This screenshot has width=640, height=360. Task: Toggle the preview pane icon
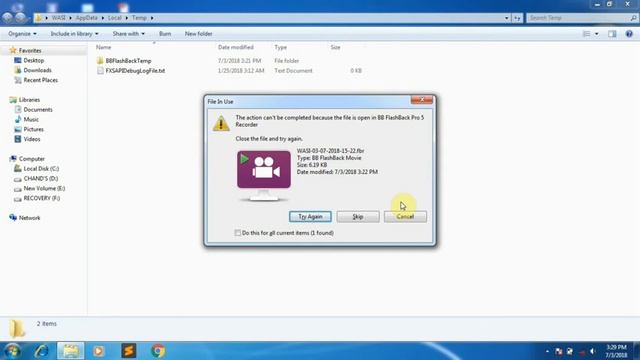[x=612, y=34]
